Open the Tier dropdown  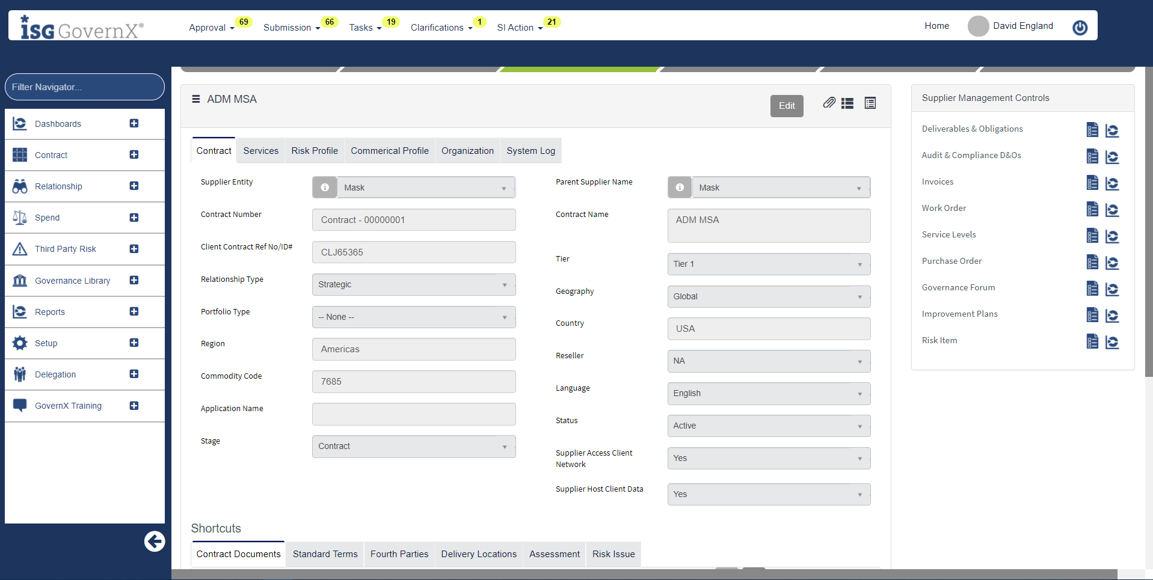[768, 264]
